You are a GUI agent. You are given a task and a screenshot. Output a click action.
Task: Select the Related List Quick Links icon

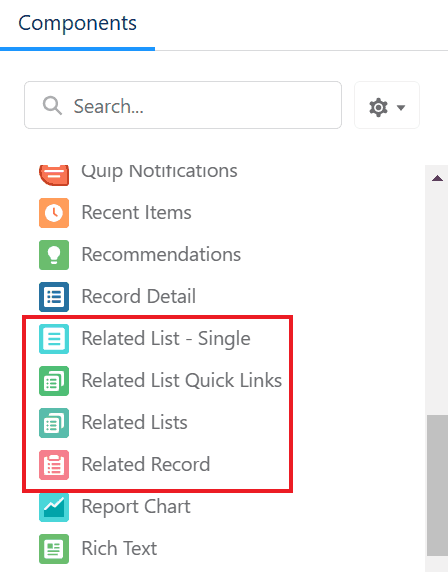click(x=54, y=380)
